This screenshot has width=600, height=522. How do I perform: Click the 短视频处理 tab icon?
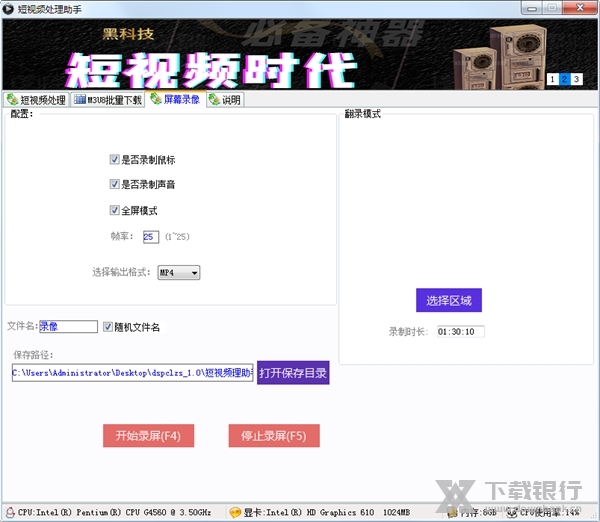coord(13,100)
